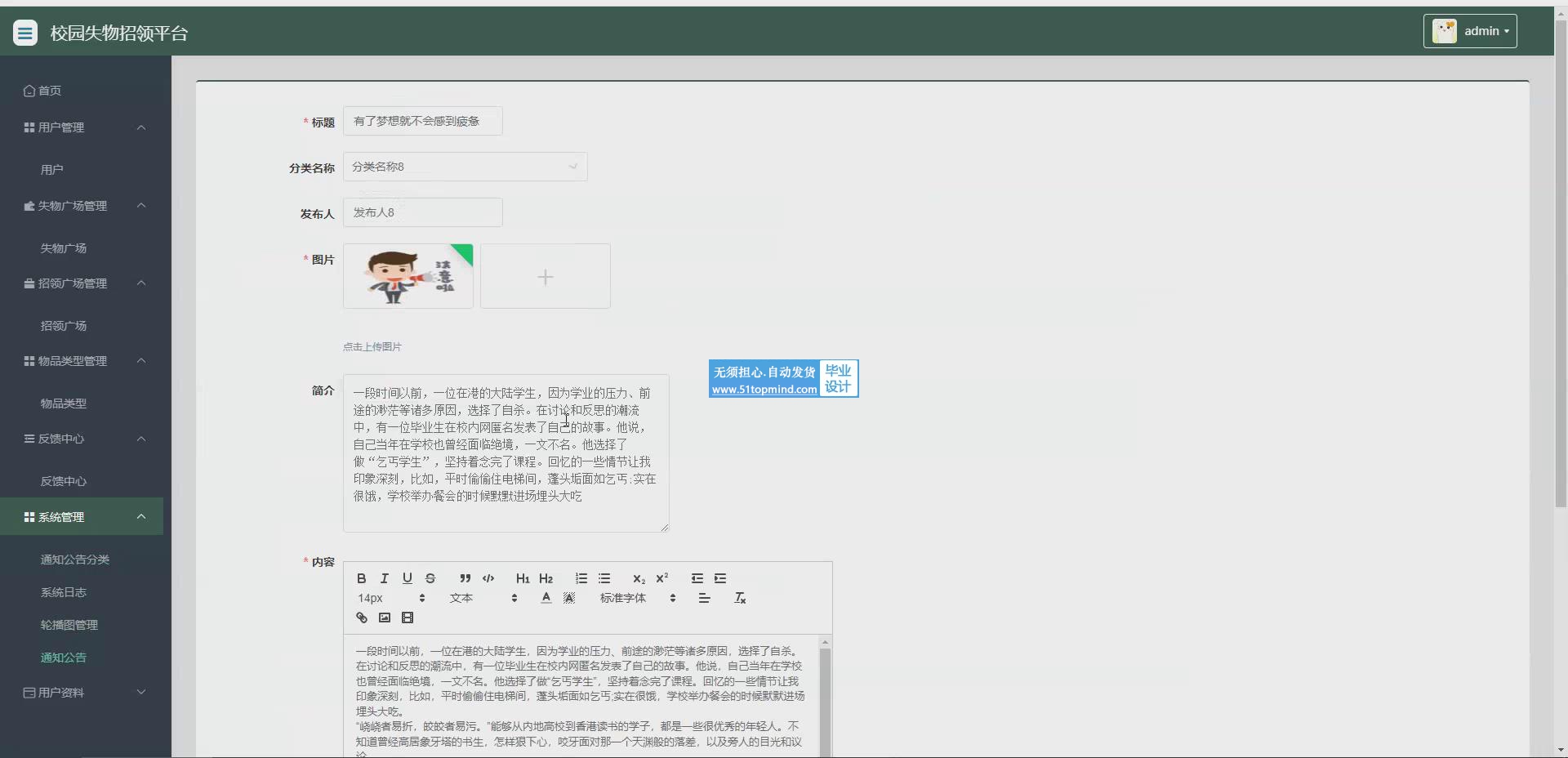Screen dimensions: 1568x758
Task: Open the text background color picker
Action: (x=569, y=598)
